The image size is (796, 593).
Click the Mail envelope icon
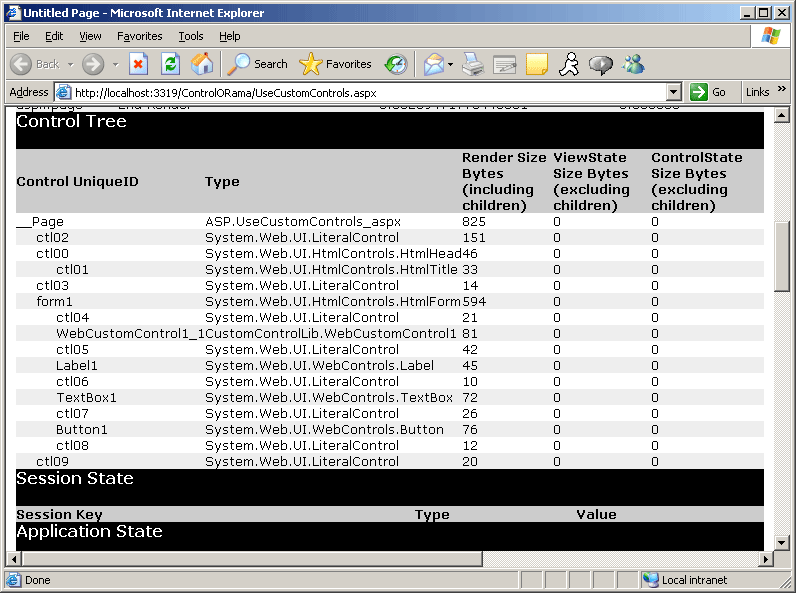[433, 64]
